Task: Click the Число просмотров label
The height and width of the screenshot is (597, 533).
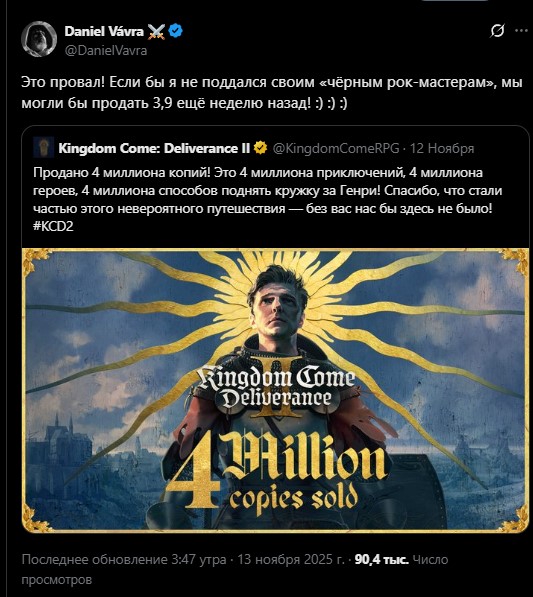Action: click(x=235, y=570)
